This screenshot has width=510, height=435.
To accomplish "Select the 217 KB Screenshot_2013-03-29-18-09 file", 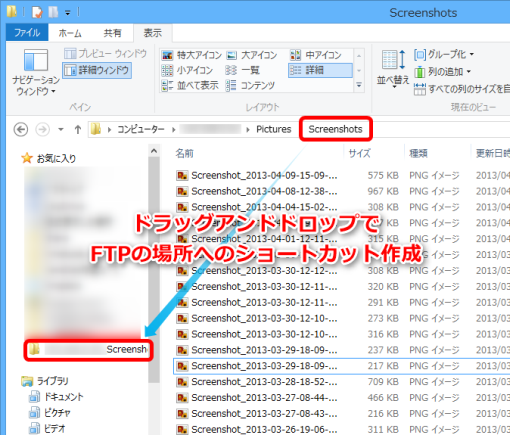I will coord(264,366).
